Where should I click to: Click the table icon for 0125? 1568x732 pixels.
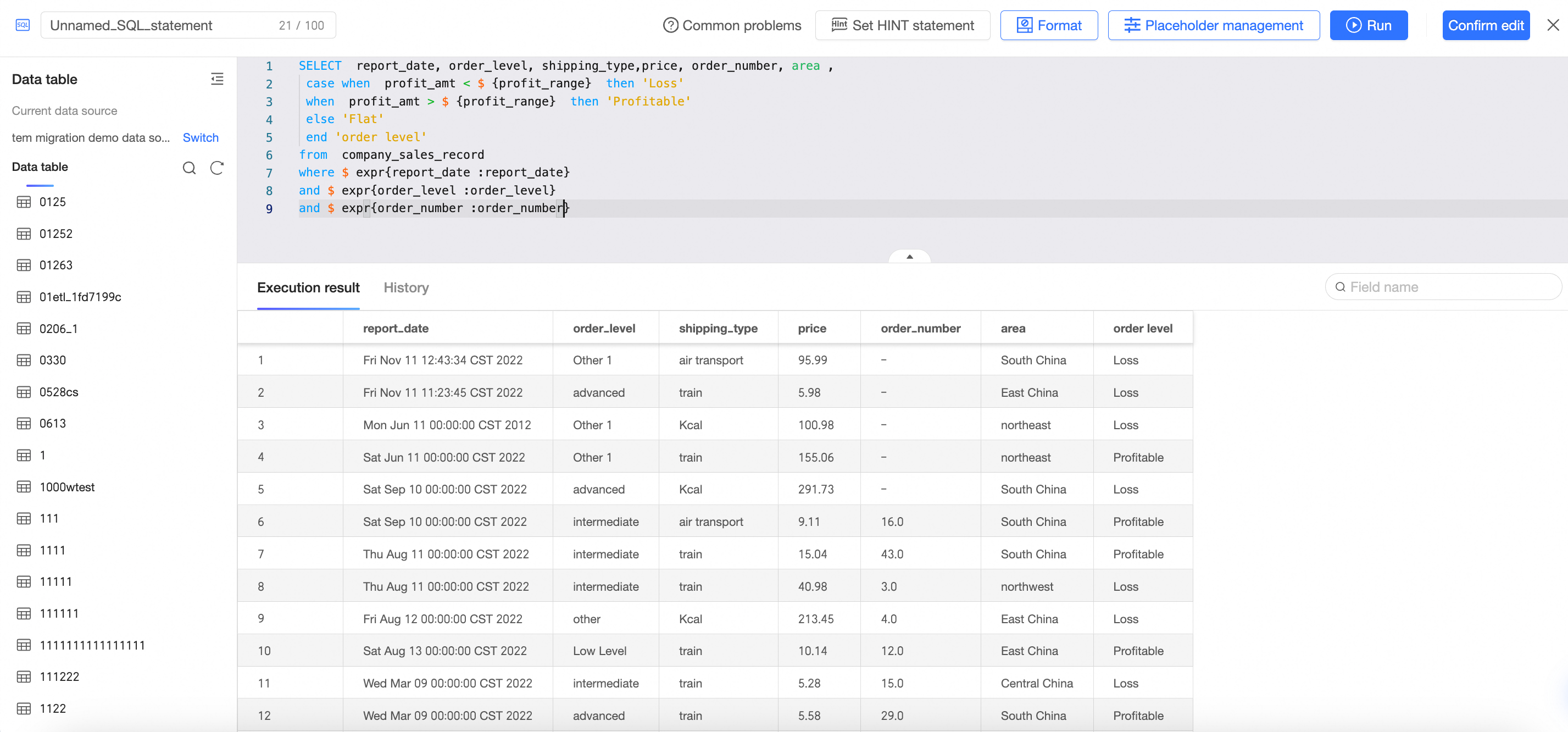pyautogui.click(x=24, y=202)
